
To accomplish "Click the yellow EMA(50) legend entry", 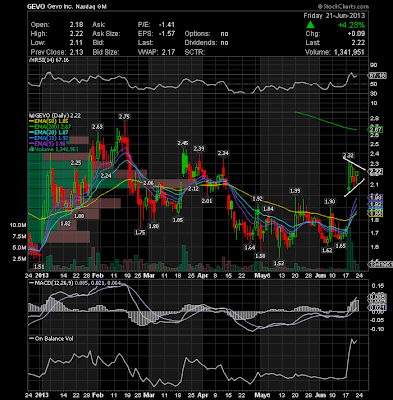I will 49,121.
